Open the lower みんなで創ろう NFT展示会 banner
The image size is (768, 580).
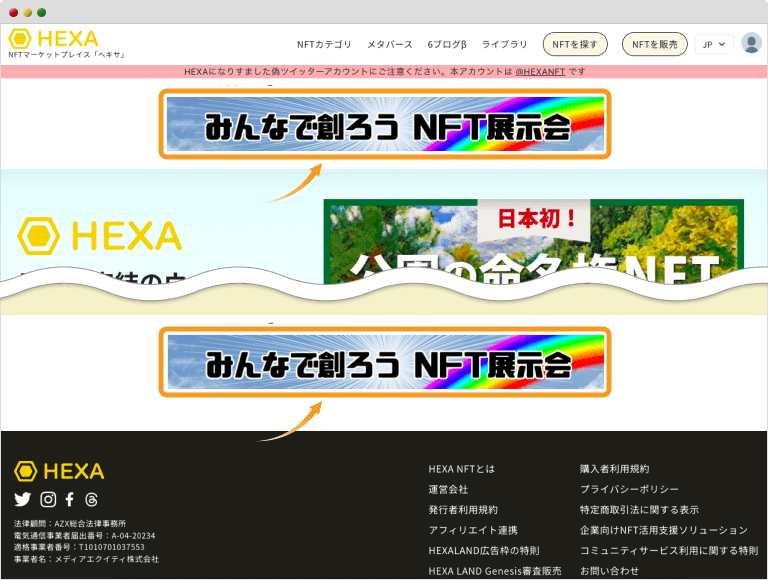[385, 362]
